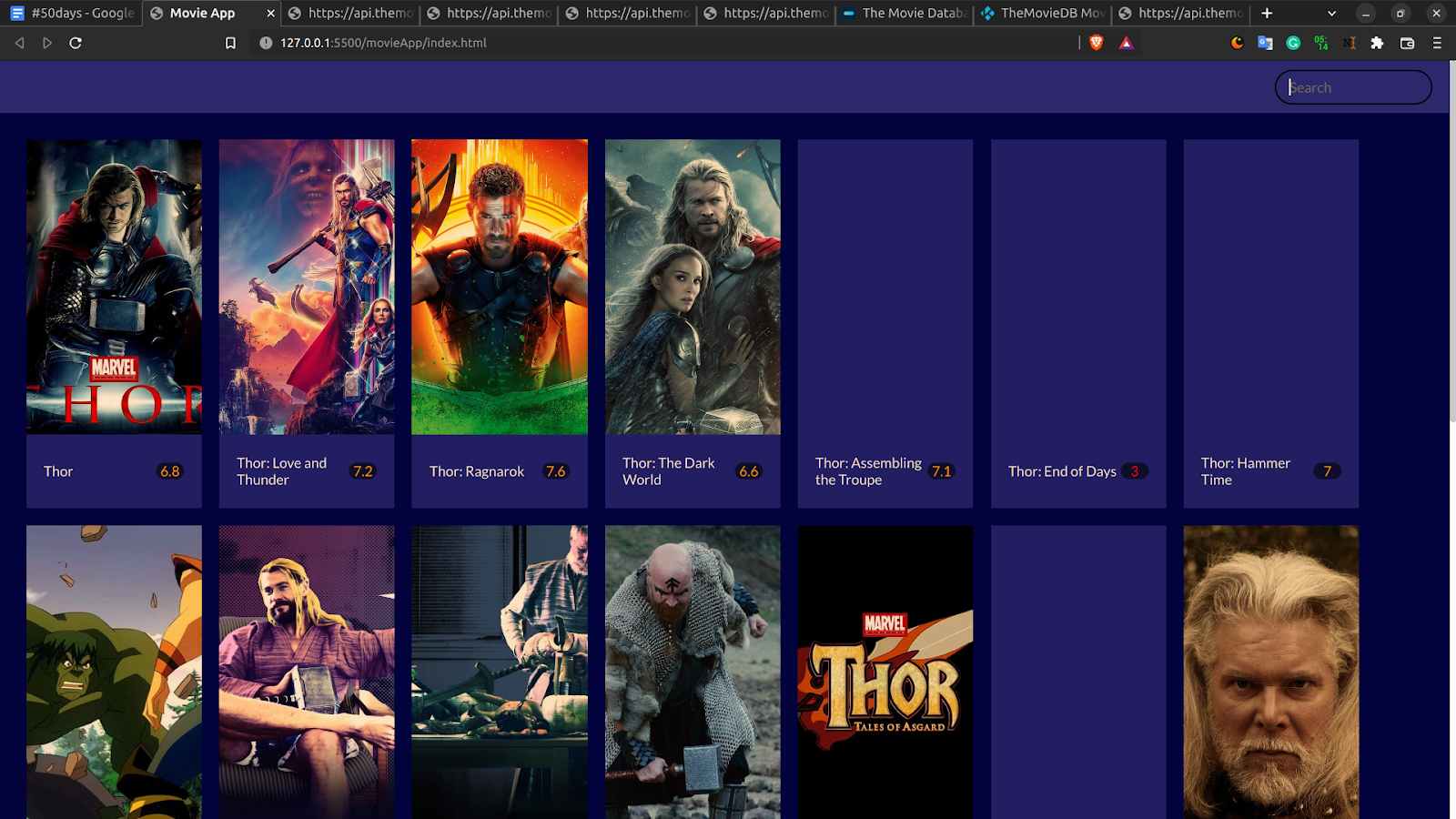This screenshot has height=819, width=1456.
Task: Click the Brave Rewards triangle icon
Action: [x=1126, y=43]
